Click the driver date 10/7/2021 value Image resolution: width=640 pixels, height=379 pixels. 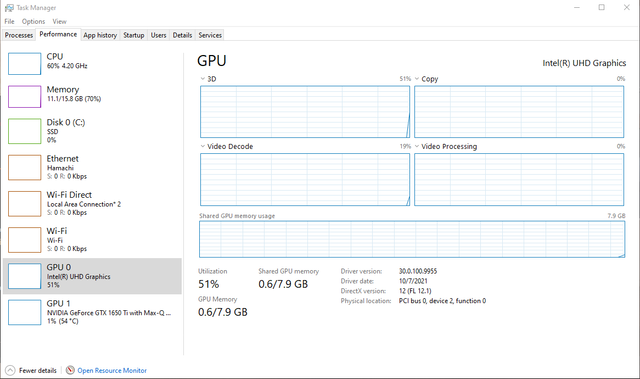point(413,281)
